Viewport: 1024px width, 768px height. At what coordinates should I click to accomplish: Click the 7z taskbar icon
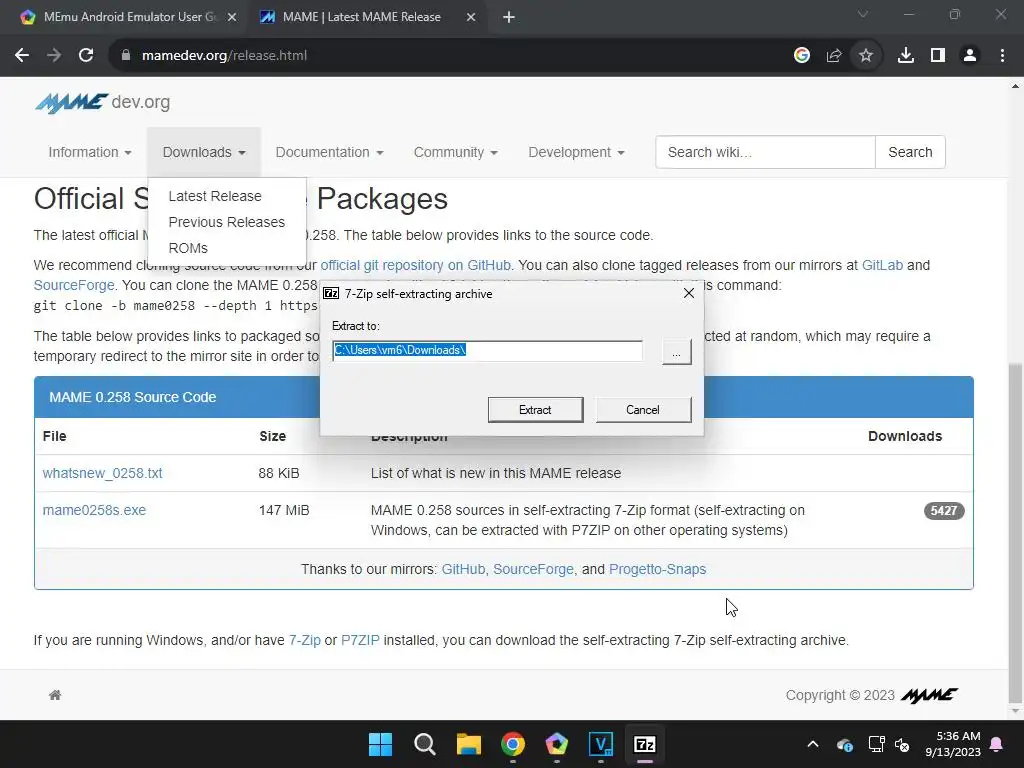pos(645,744)
